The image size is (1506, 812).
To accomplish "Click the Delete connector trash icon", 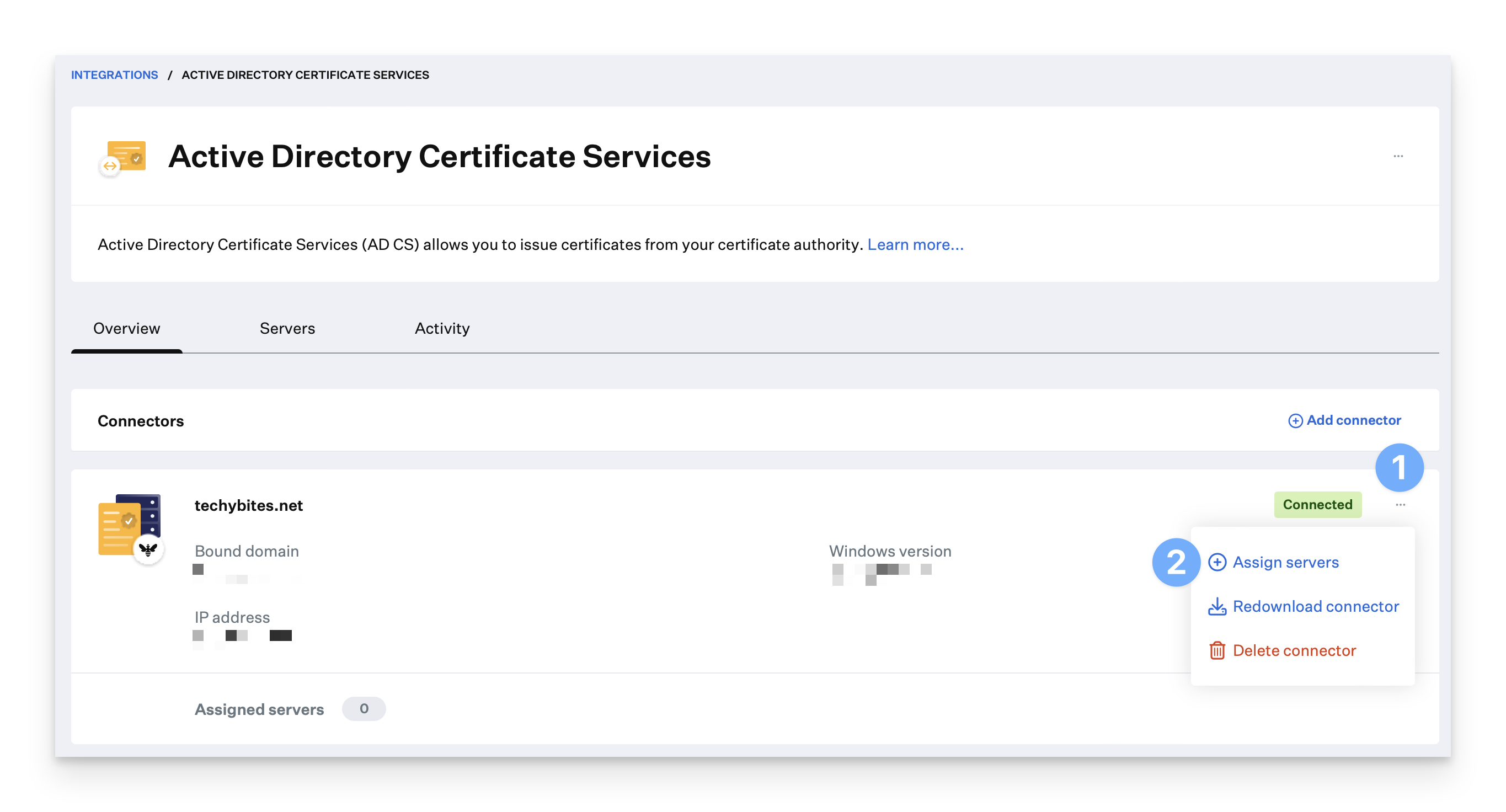I will 1217,651.
